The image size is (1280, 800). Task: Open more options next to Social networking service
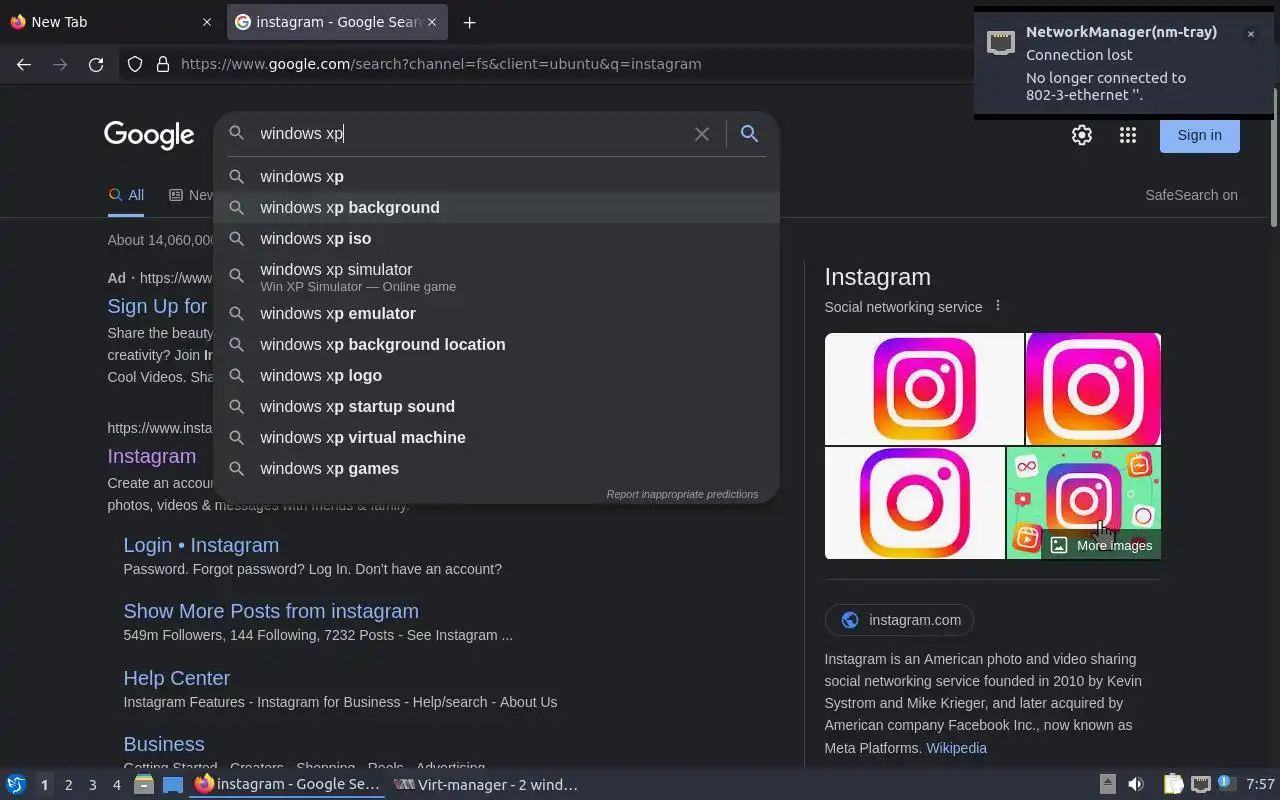click(x=997, y=306)
